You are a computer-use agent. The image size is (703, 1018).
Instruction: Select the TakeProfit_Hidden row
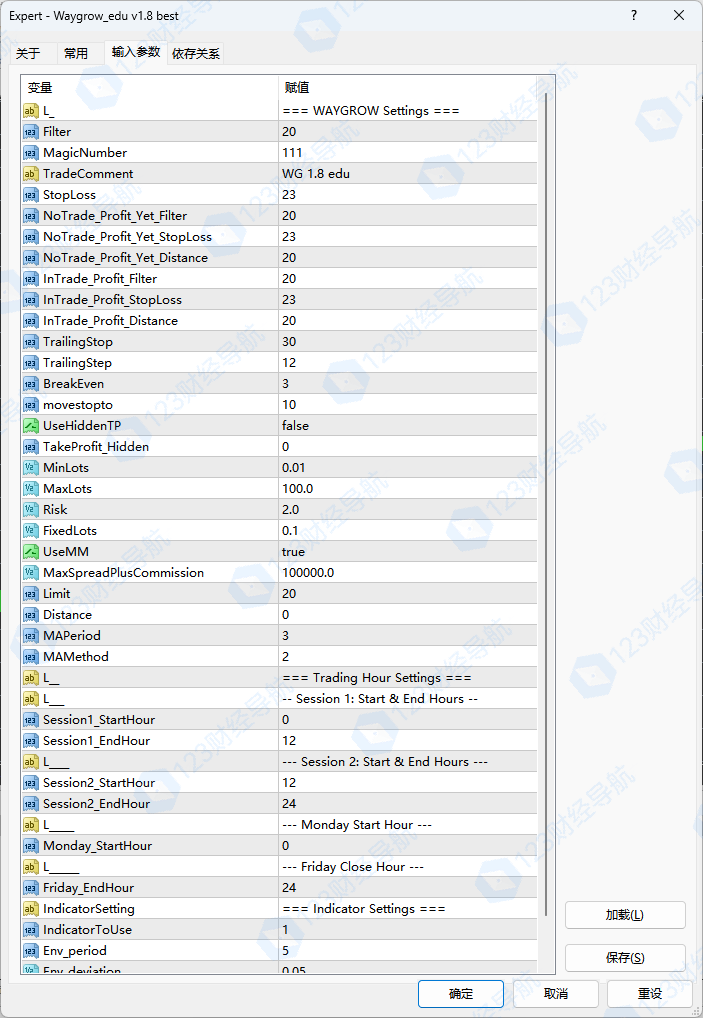(279, 447)
